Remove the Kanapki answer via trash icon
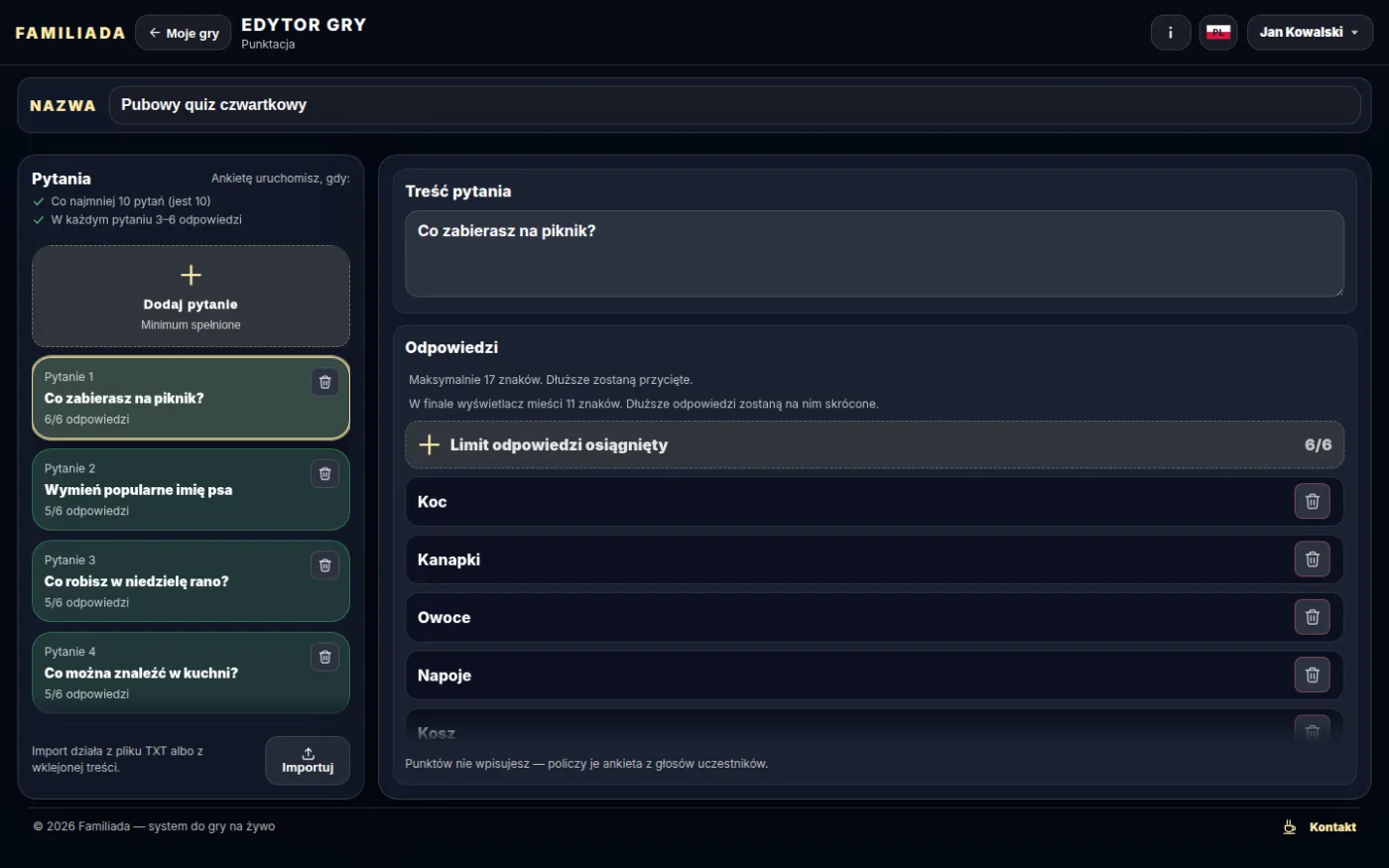The width and height of the screenshot is (1389, 868). [1312, 559]
